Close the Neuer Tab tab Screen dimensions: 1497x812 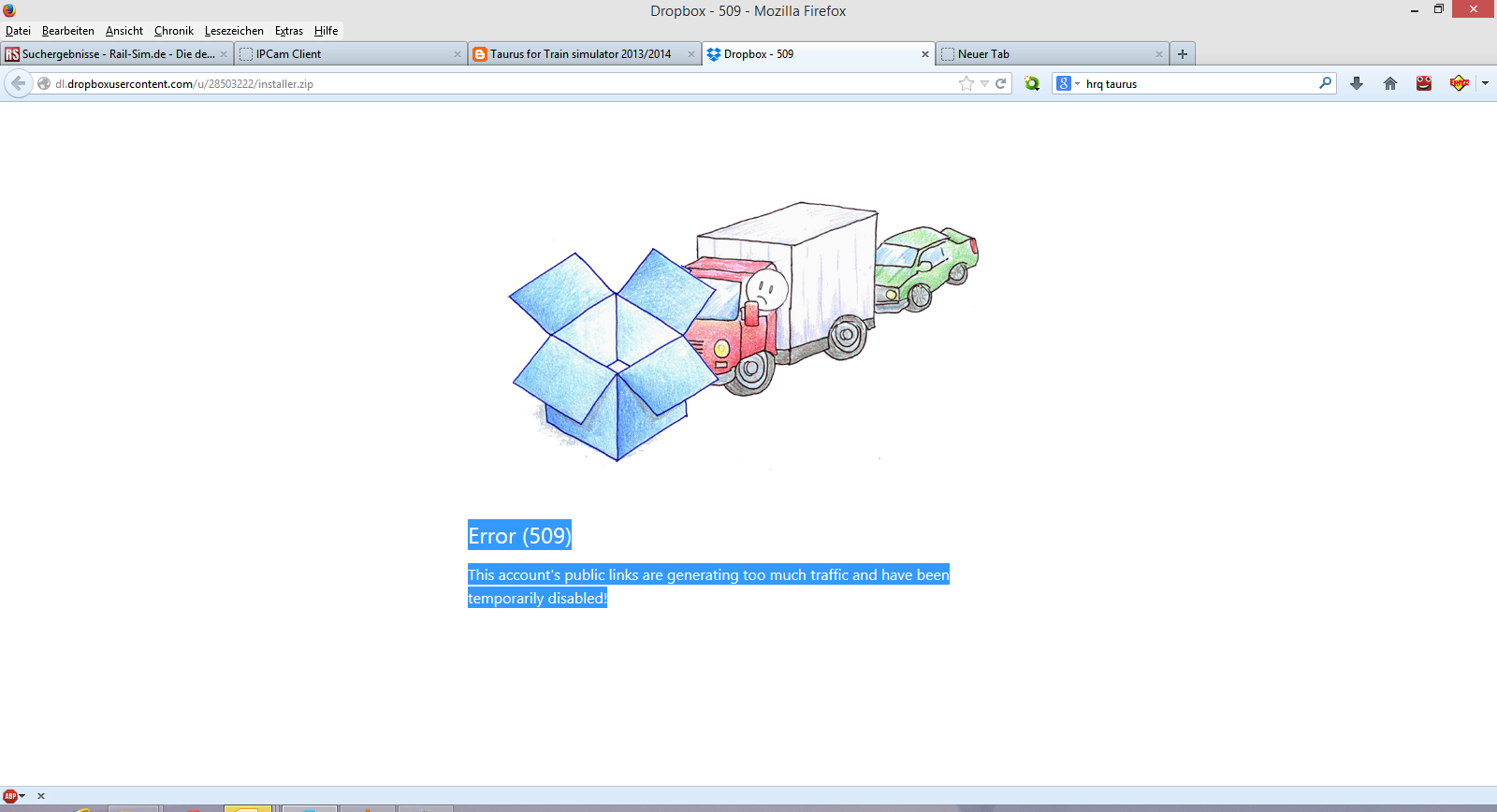pos(1159,54)
